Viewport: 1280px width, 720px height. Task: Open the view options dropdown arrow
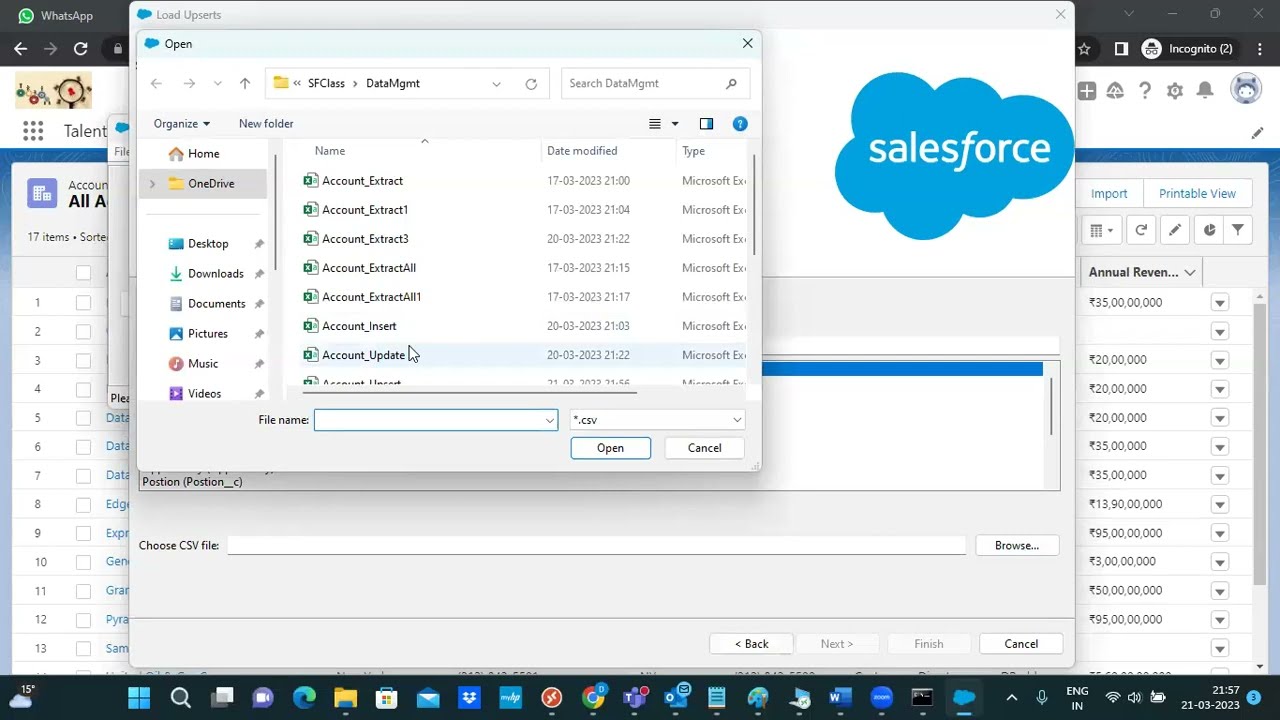(x=675, y=124)
